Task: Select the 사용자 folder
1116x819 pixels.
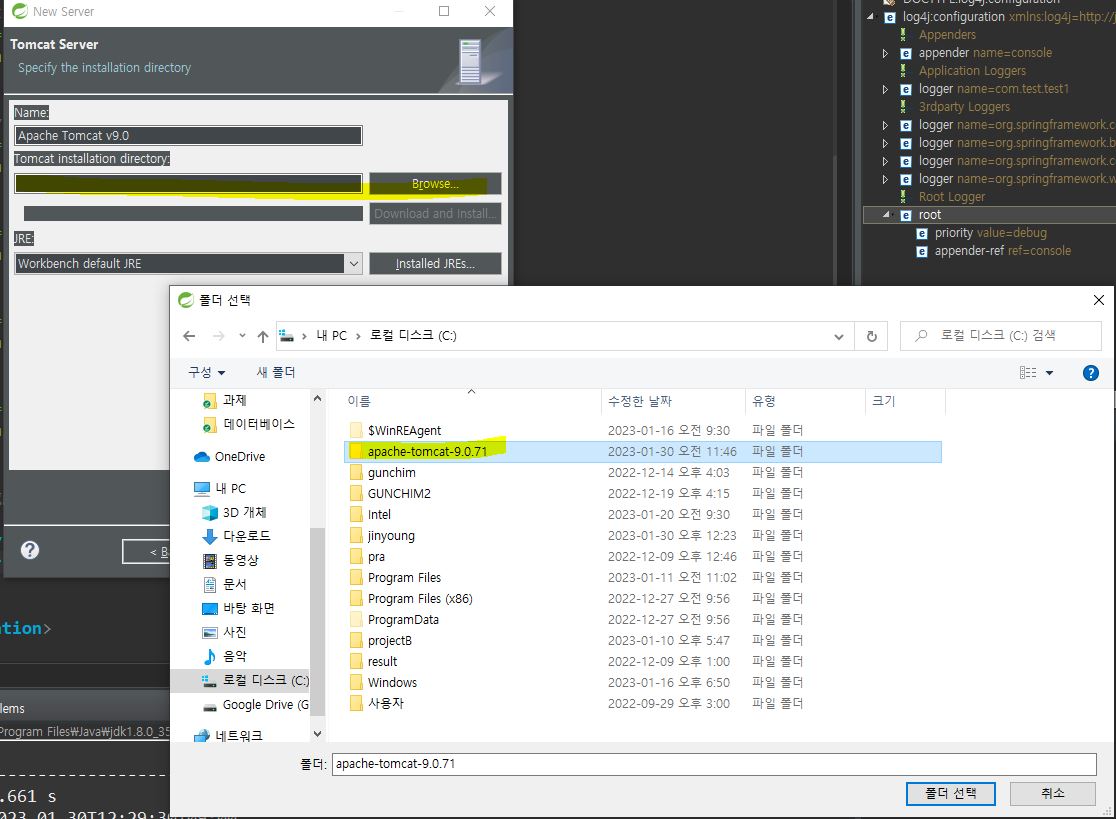Action: click(386, 703)
